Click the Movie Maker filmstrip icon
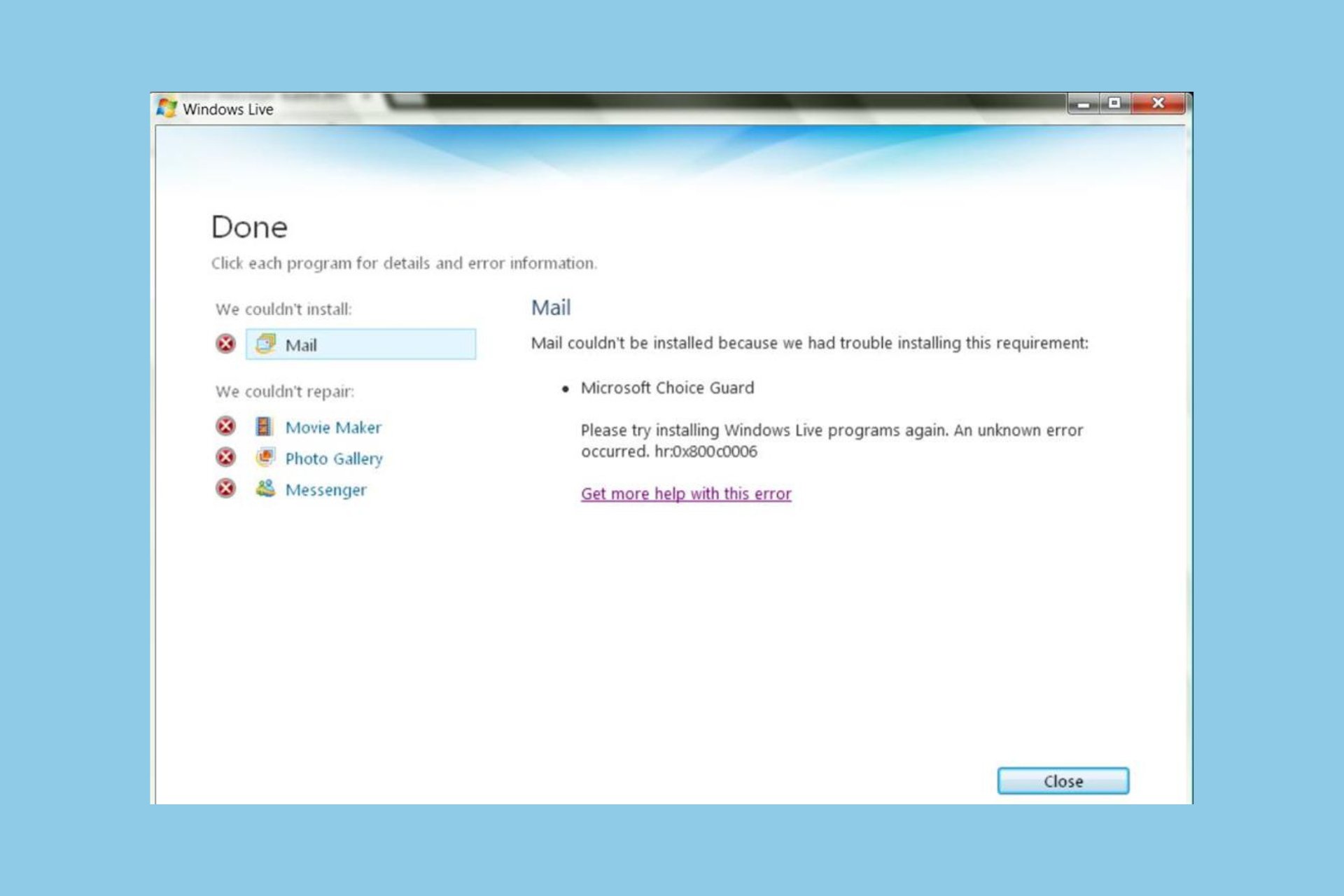1344x896 pixels. coord(264,426)
